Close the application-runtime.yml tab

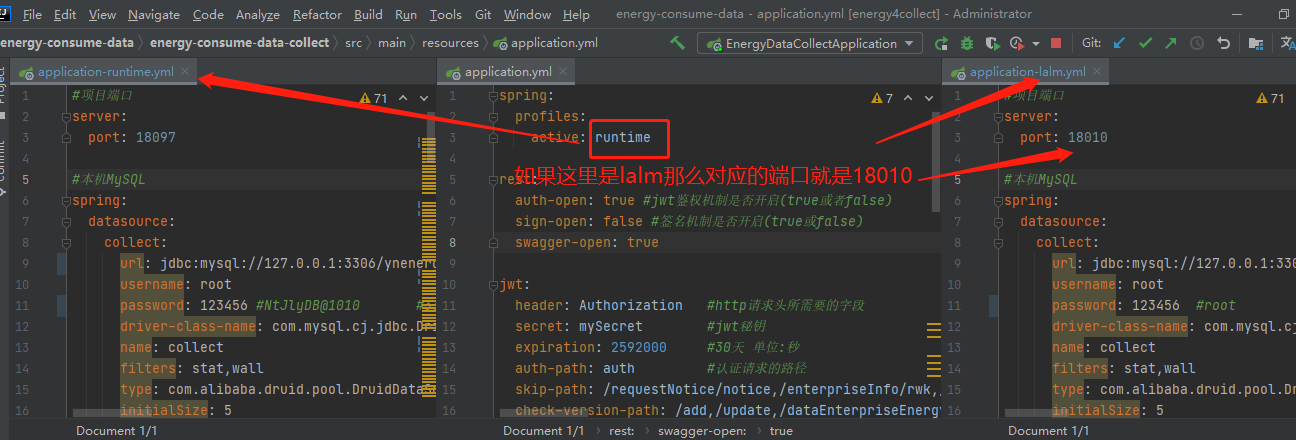186,72
